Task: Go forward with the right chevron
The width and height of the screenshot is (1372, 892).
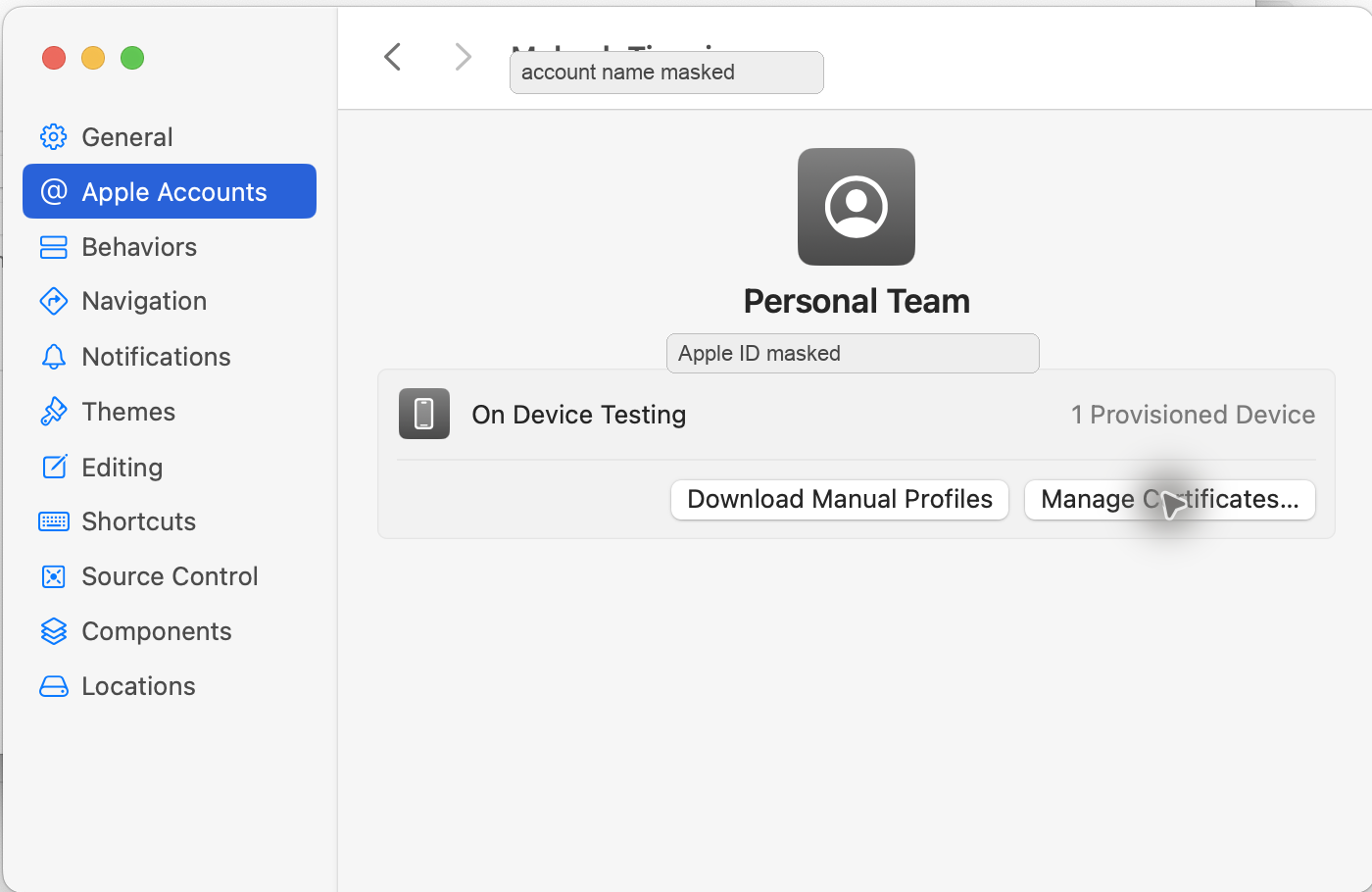Action: [x=464, y=57]
